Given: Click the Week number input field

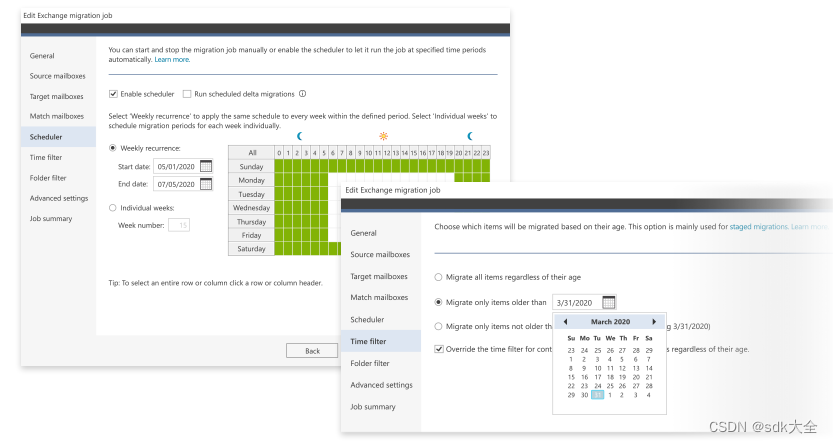Looking at the screenshot, I should coord(179,225).
